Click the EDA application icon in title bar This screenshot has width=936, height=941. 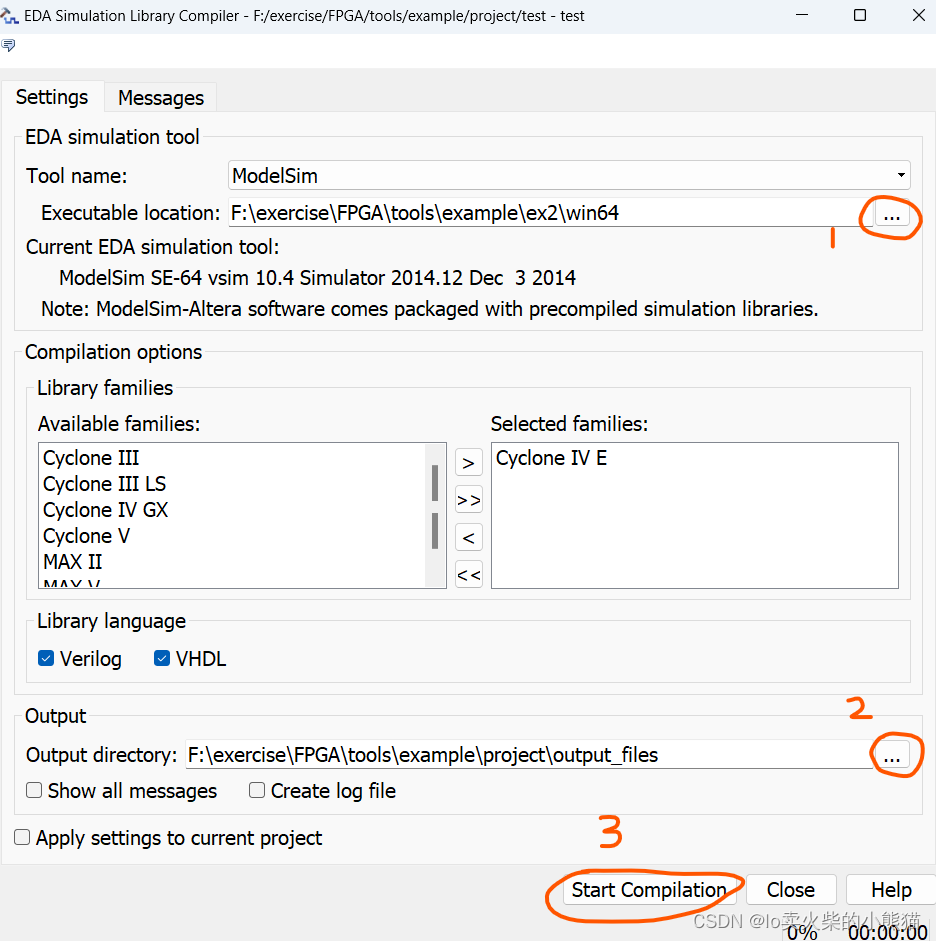[x=11, y=16]
